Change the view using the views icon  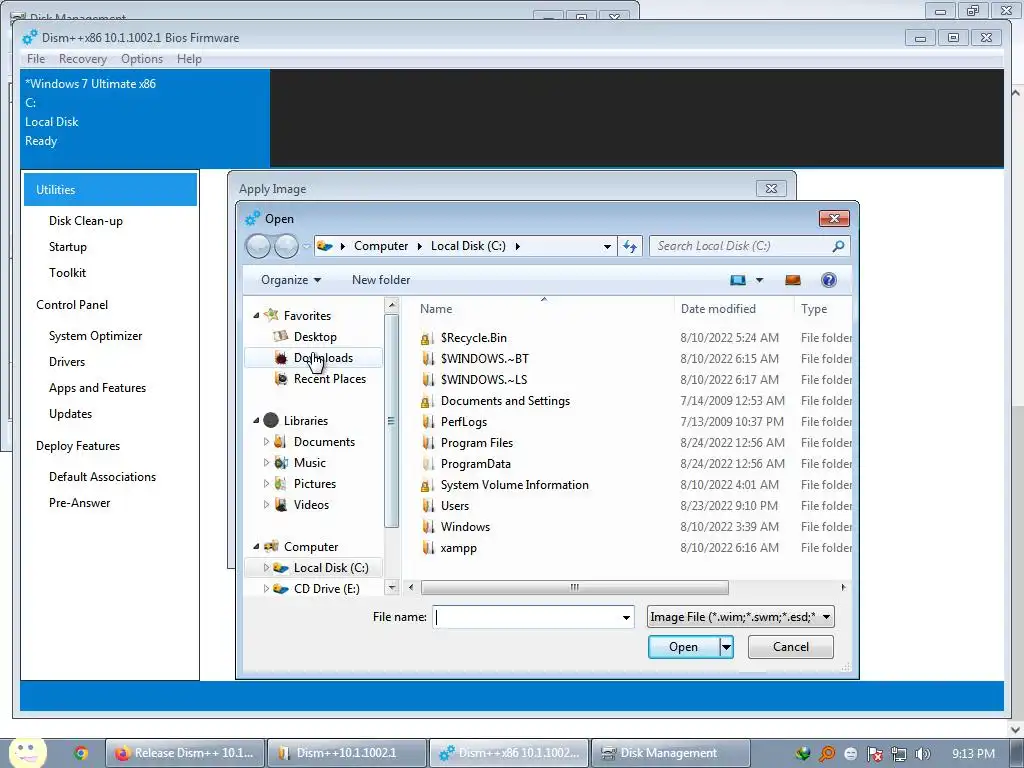[738, 280]
